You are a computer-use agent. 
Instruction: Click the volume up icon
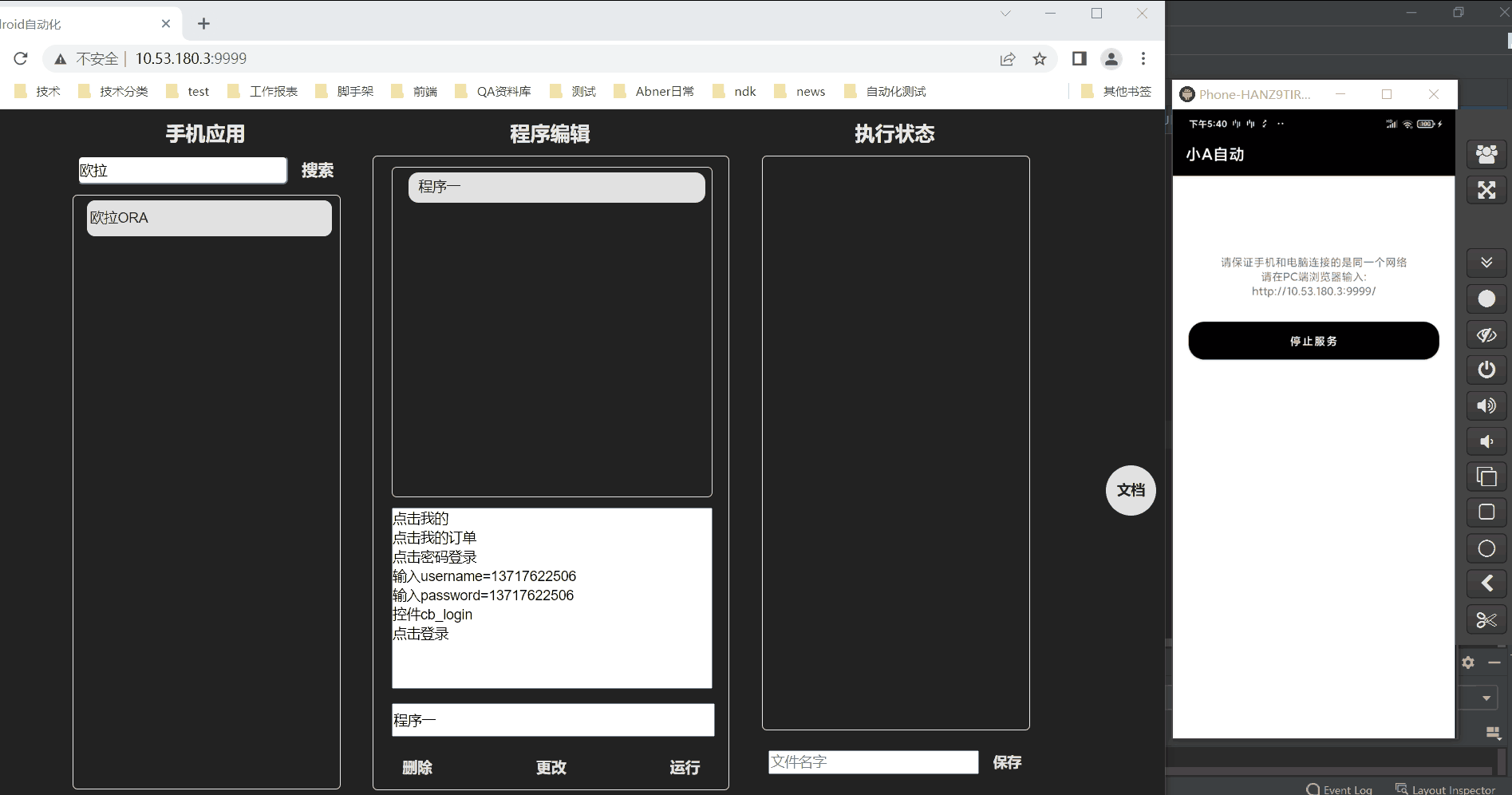tap(1486, 405)
